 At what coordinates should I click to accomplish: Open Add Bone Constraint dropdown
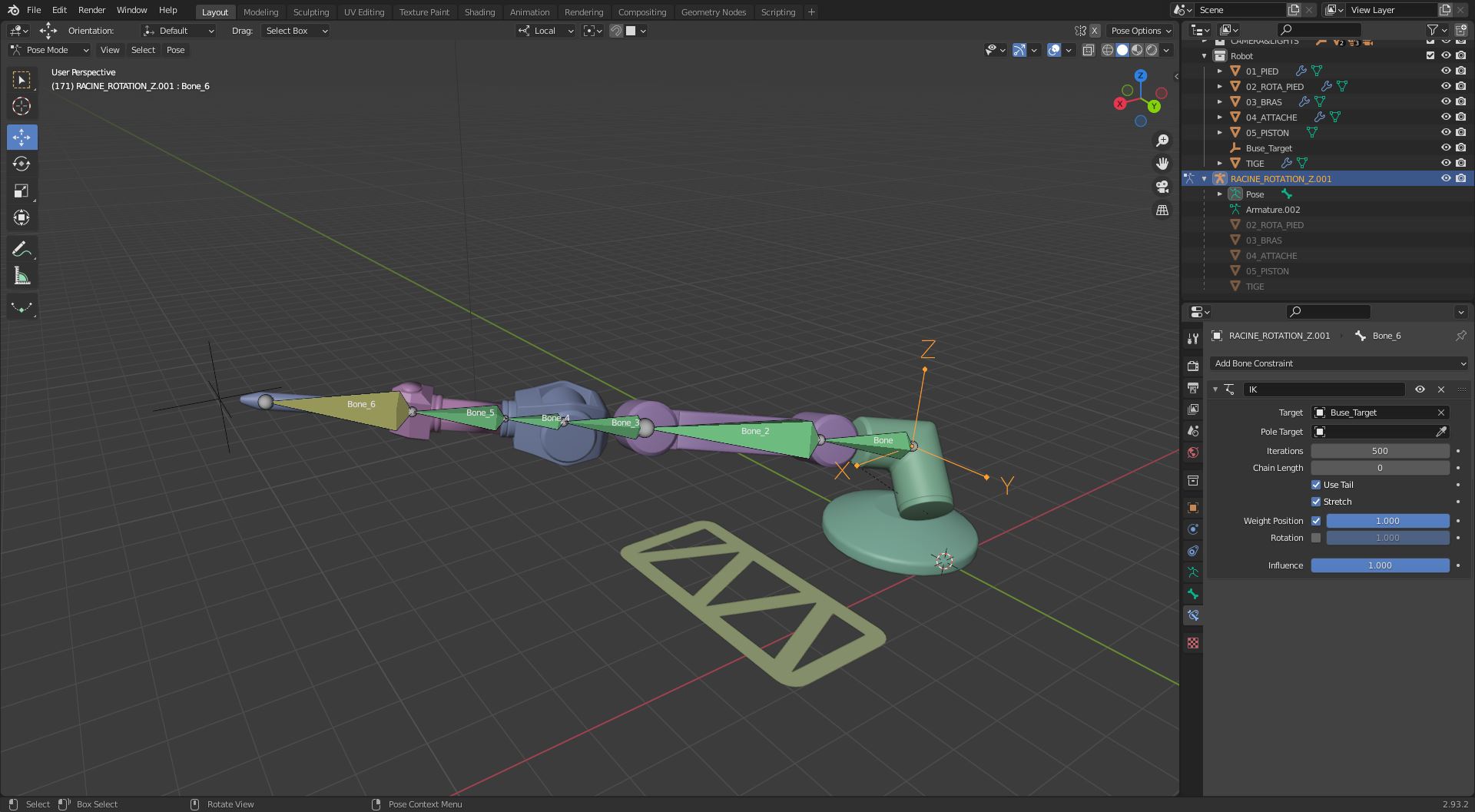tap(1339, 363)
